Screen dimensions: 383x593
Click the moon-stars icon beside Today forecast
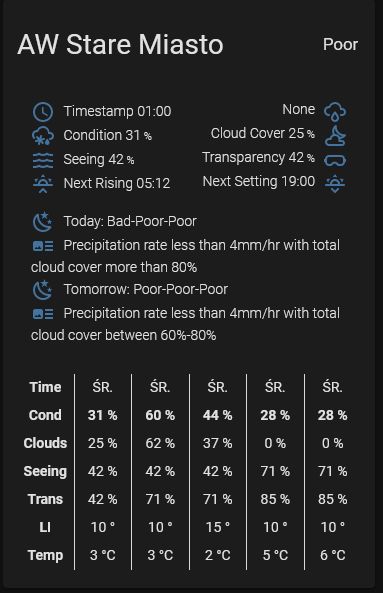43,222
